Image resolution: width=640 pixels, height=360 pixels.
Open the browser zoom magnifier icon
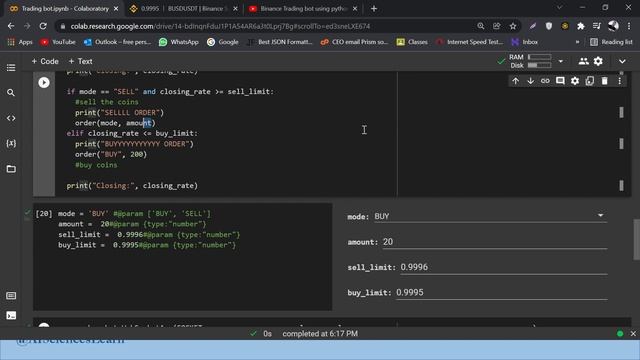tap(481, 26)
